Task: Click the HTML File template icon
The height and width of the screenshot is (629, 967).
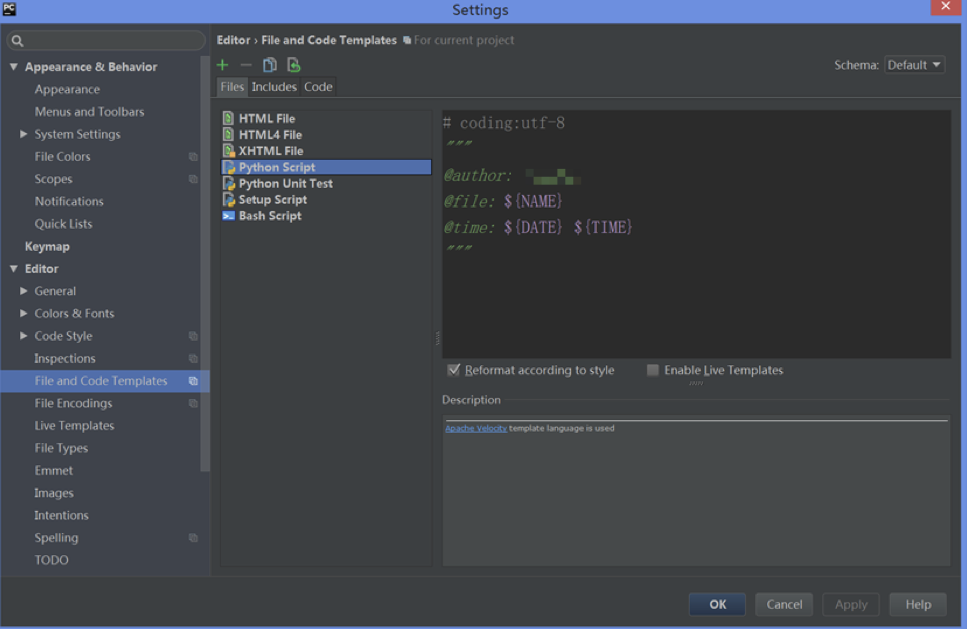Action: [229, 118]
